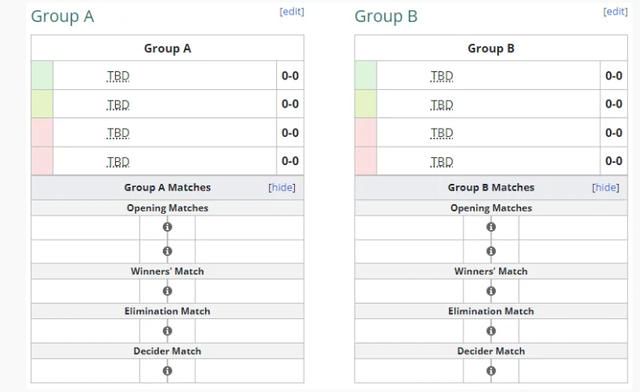Click info icon under Group A Elimination Match

tap(167, 331)
